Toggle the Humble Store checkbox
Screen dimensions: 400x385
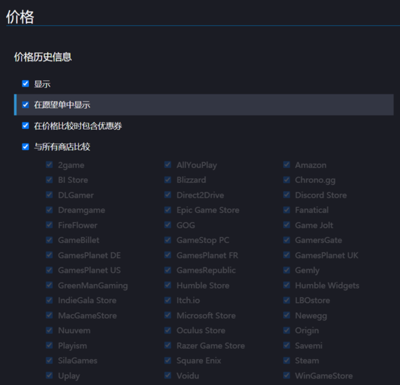click(168, 285)
